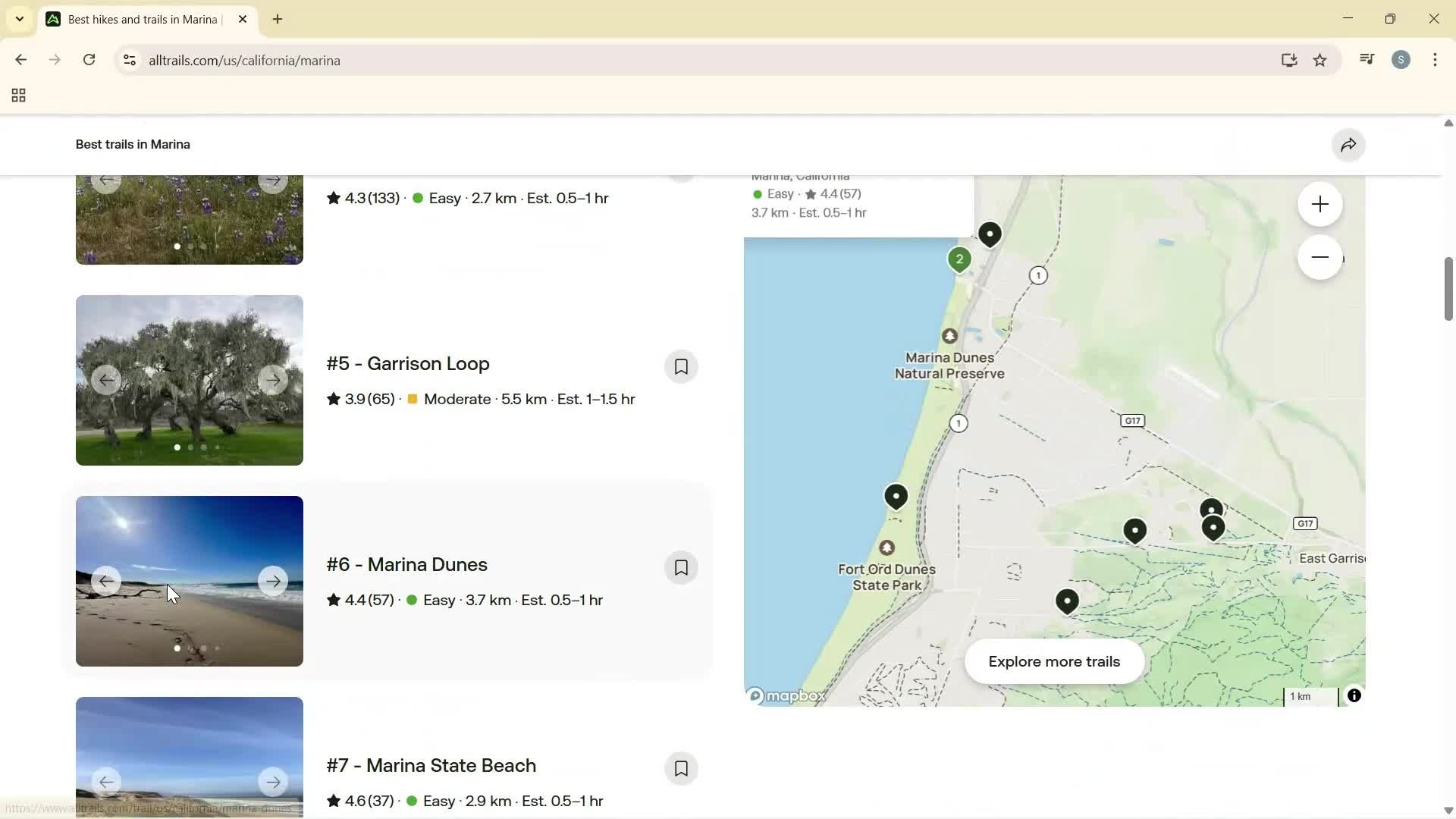
Task: Zoom out on the map with minus button
Action: (x=1319, y=257)
